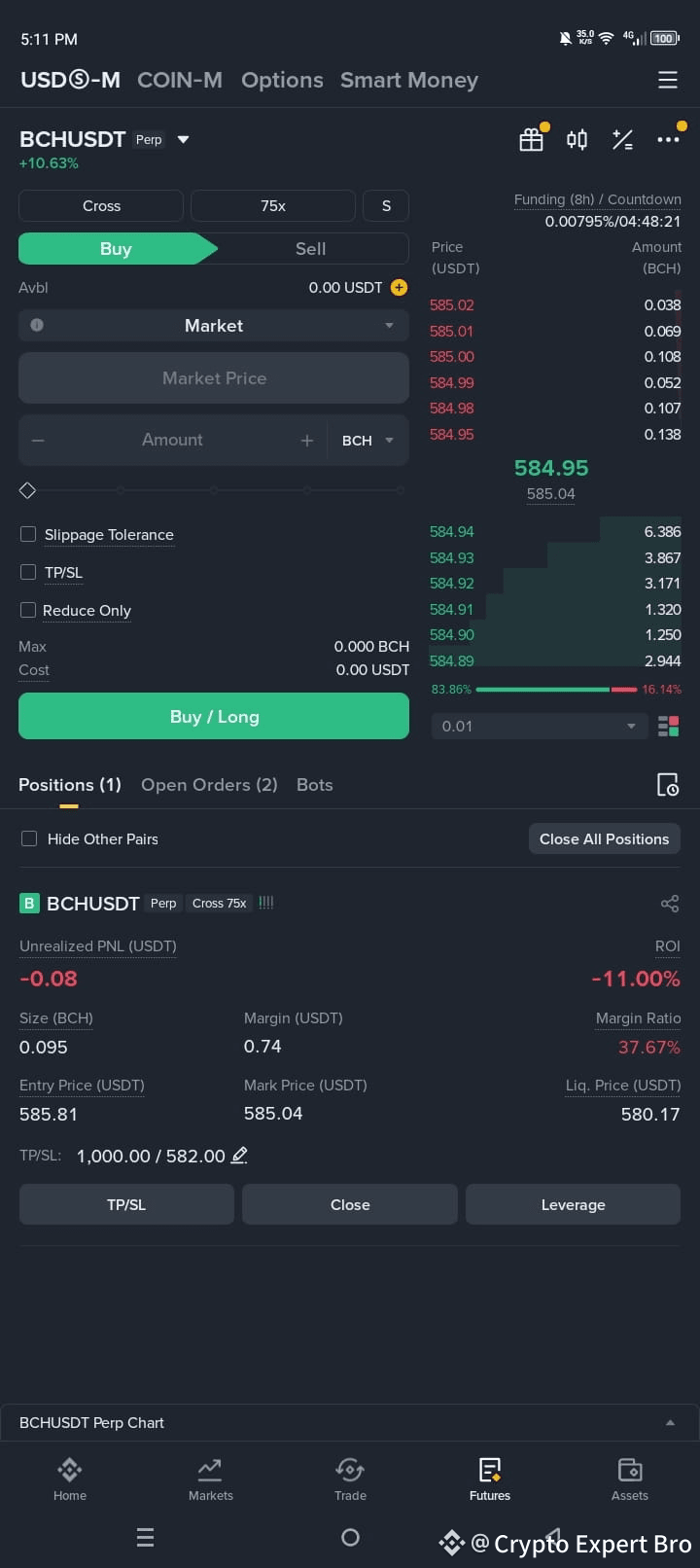Tap Close All Positions button
Screen dimensions: 700x1568
coord(605,838)
